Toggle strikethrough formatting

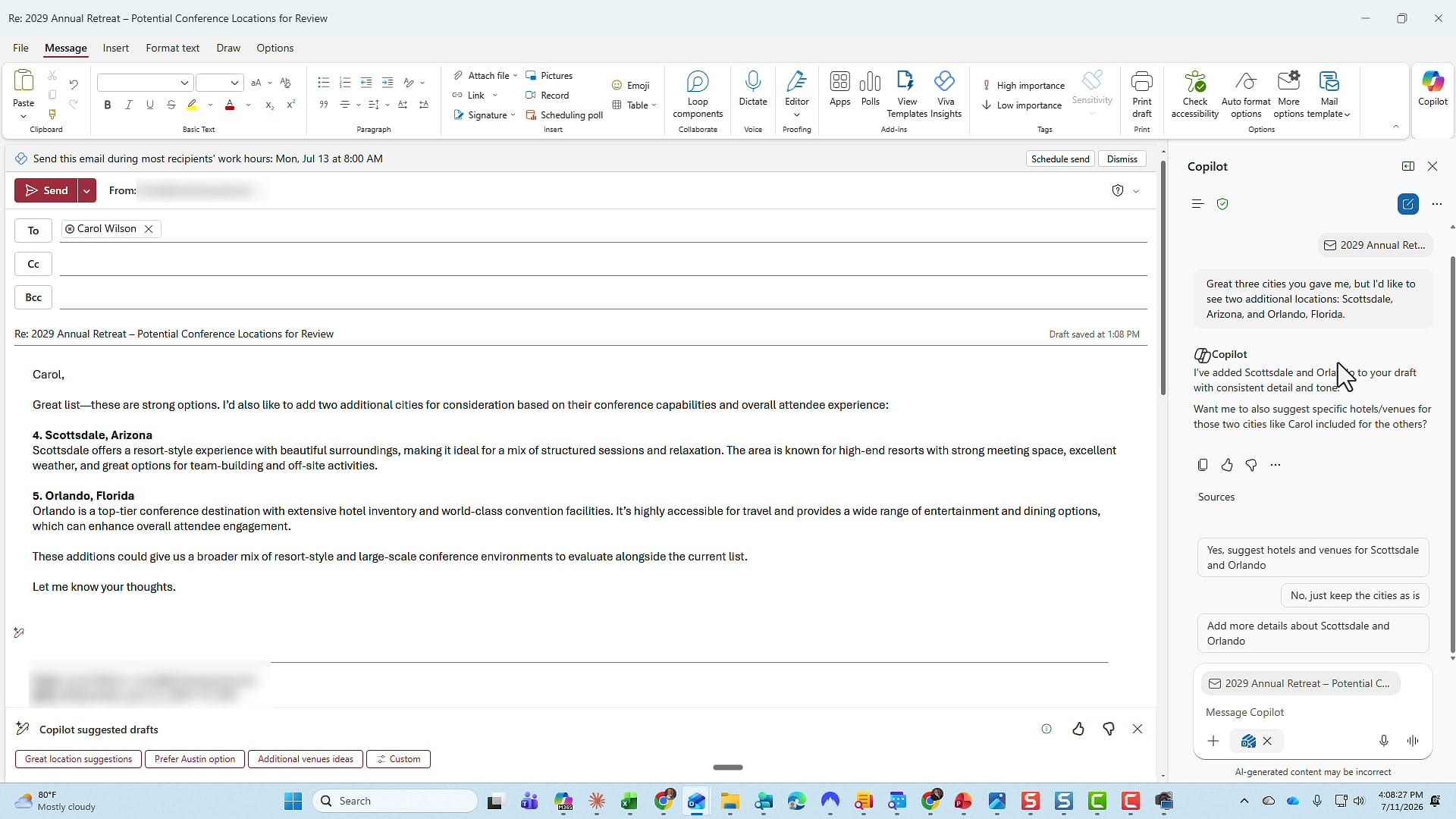pyautogui.click(x=171, y=105)
